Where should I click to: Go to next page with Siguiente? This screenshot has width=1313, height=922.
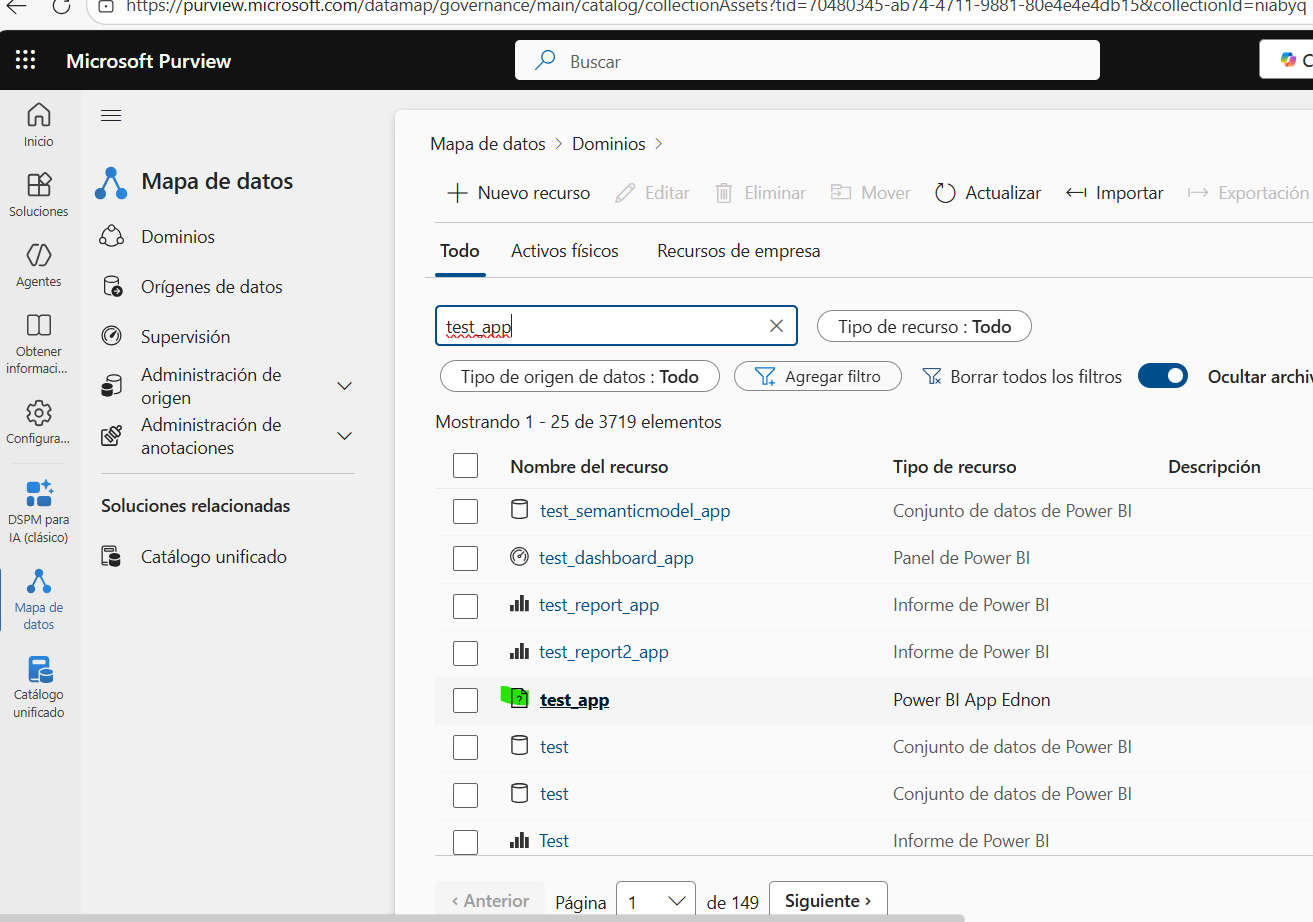[x=828, y=901]
